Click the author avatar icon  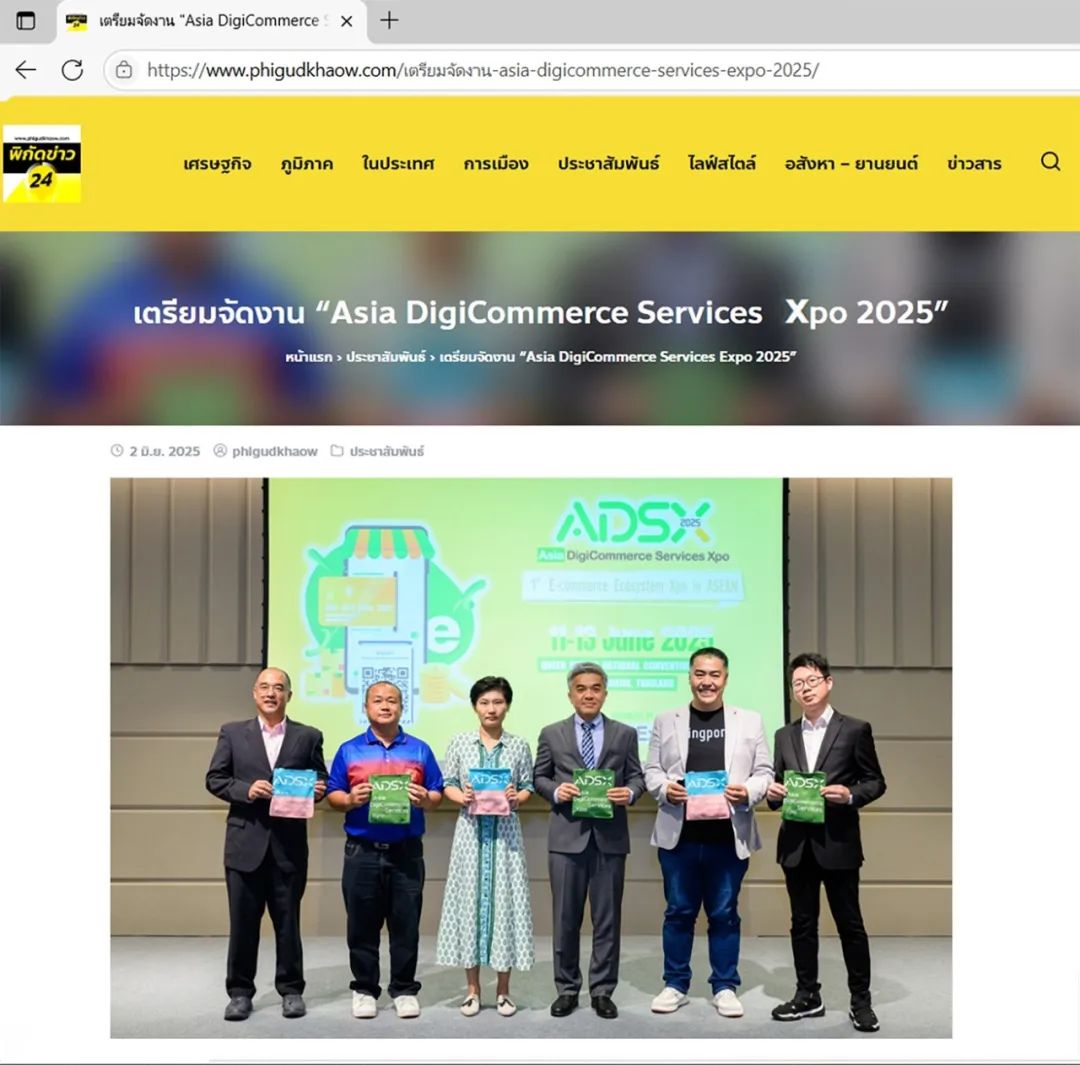pos(220,451)
